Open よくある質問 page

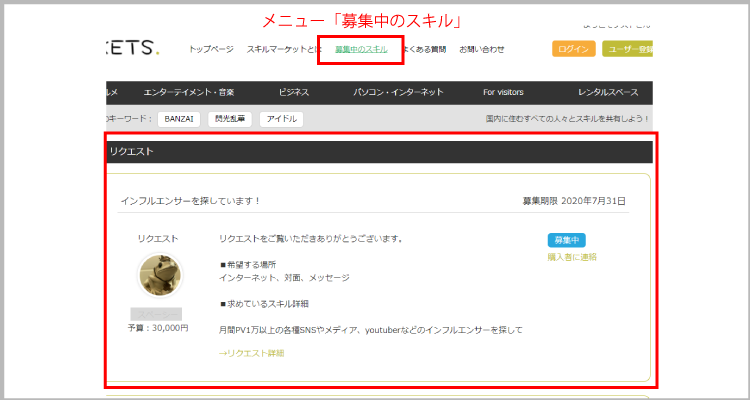[425, 49]
